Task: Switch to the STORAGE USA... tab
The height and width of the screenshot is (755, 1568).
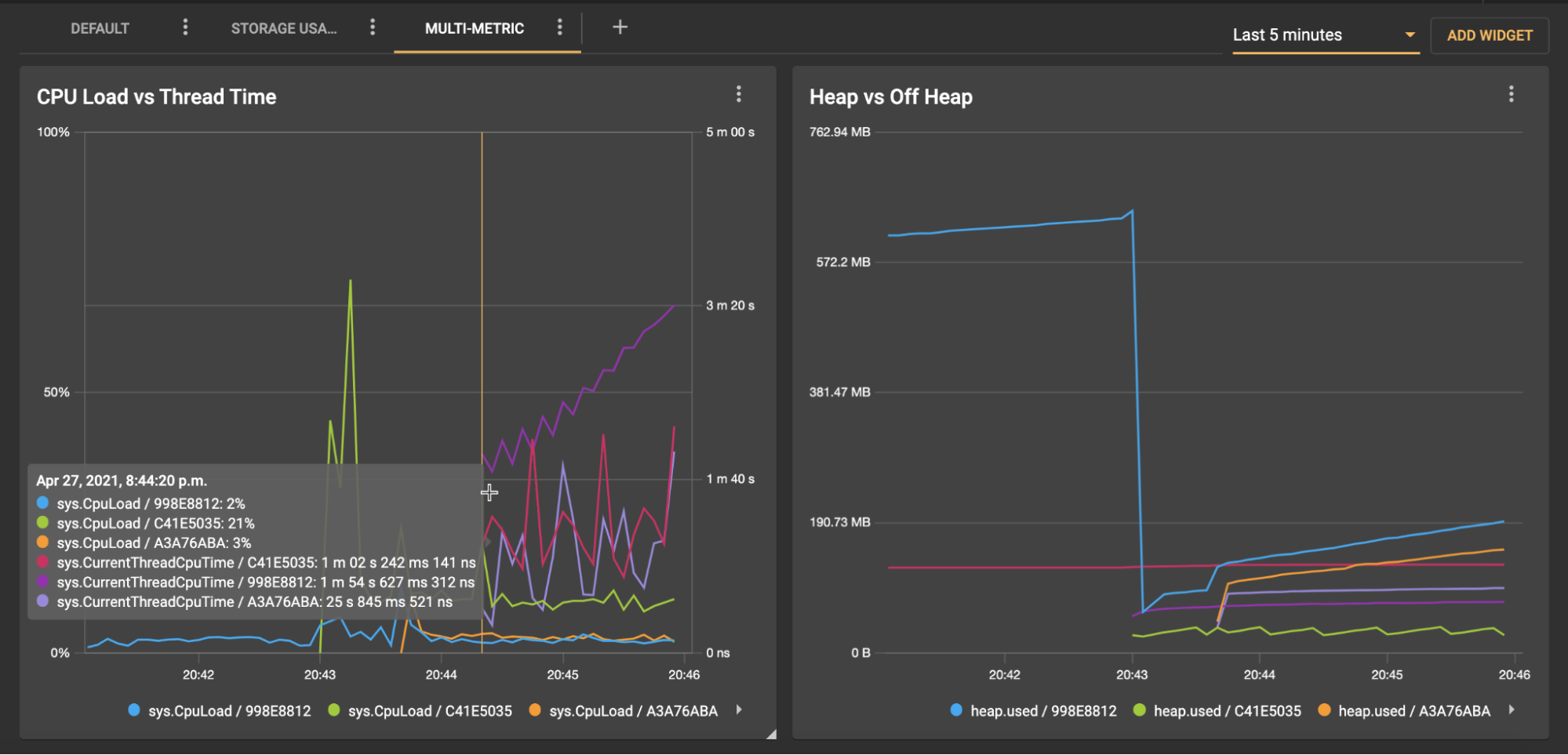Action: [284, 28]
